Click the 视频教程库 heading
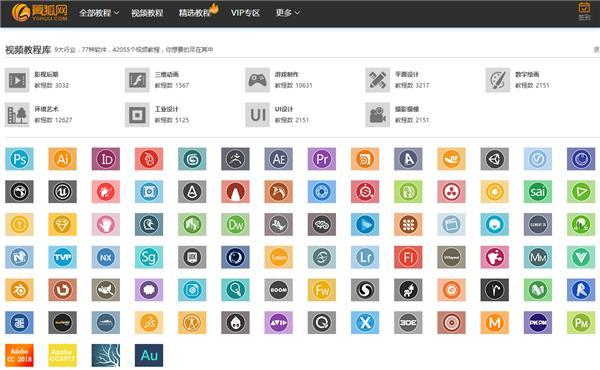The height and width of the screenshot is (370, 600). pos(28,50)
